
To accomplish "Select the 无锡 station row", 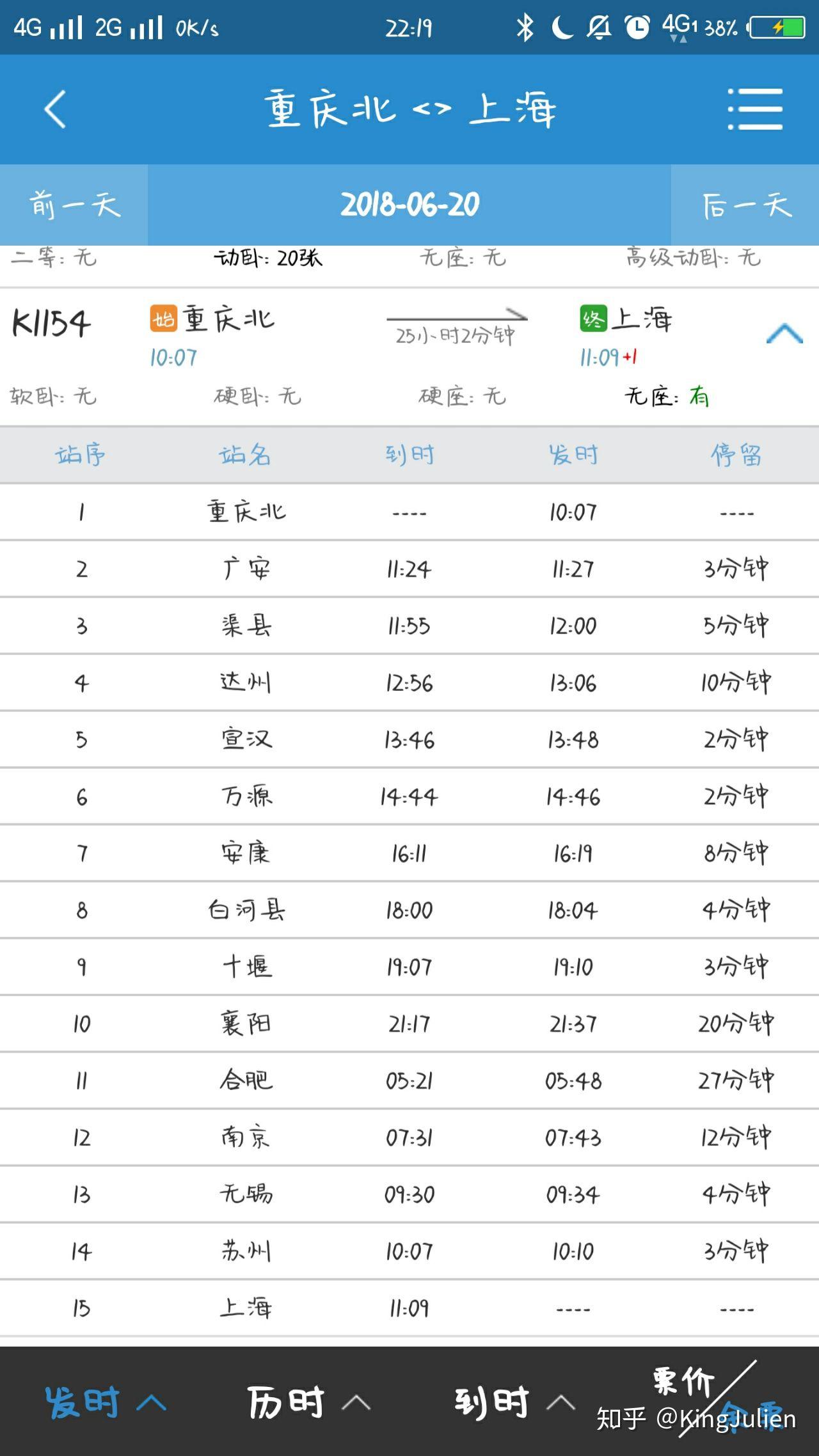I will tap(409, 1194).
